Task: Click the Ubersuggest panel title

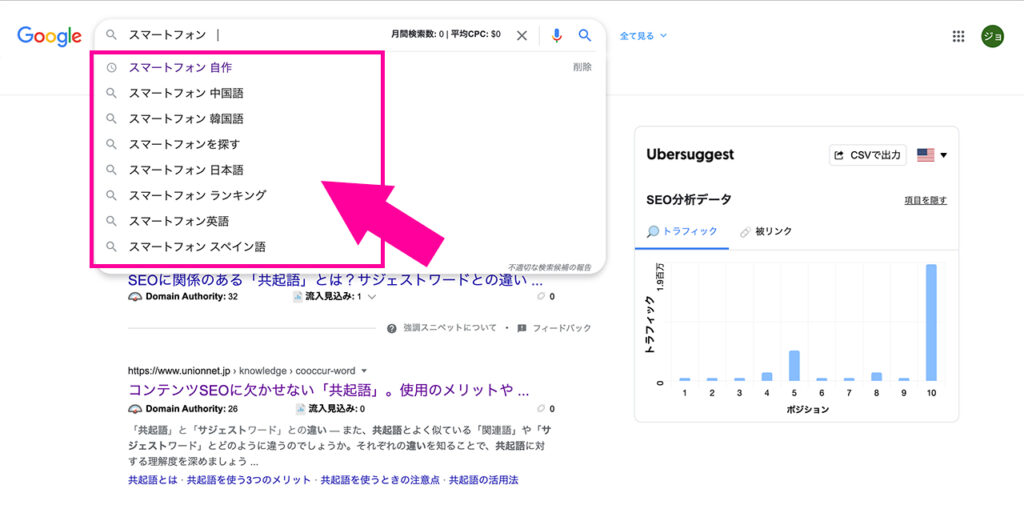Action: (690, 155)
